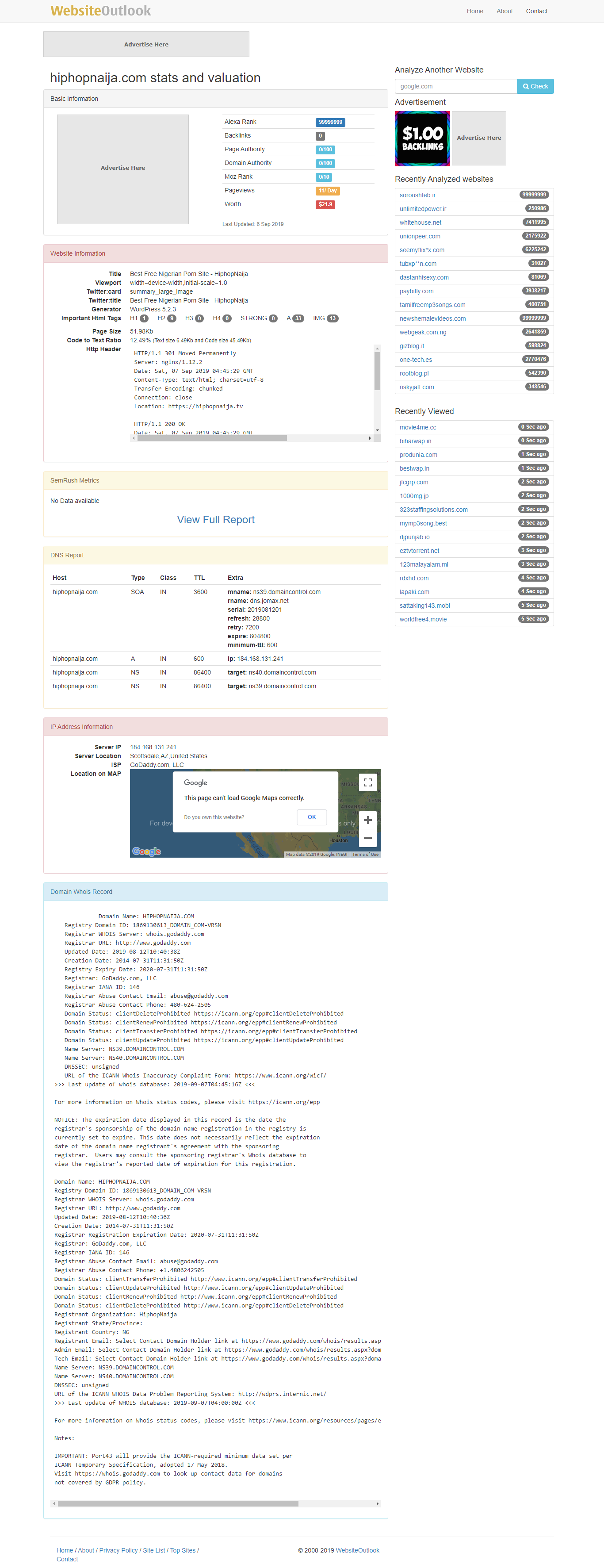This screenshot has width=604, height=1568.
Task: Open footer Contact link
Action: point(67,1560)
